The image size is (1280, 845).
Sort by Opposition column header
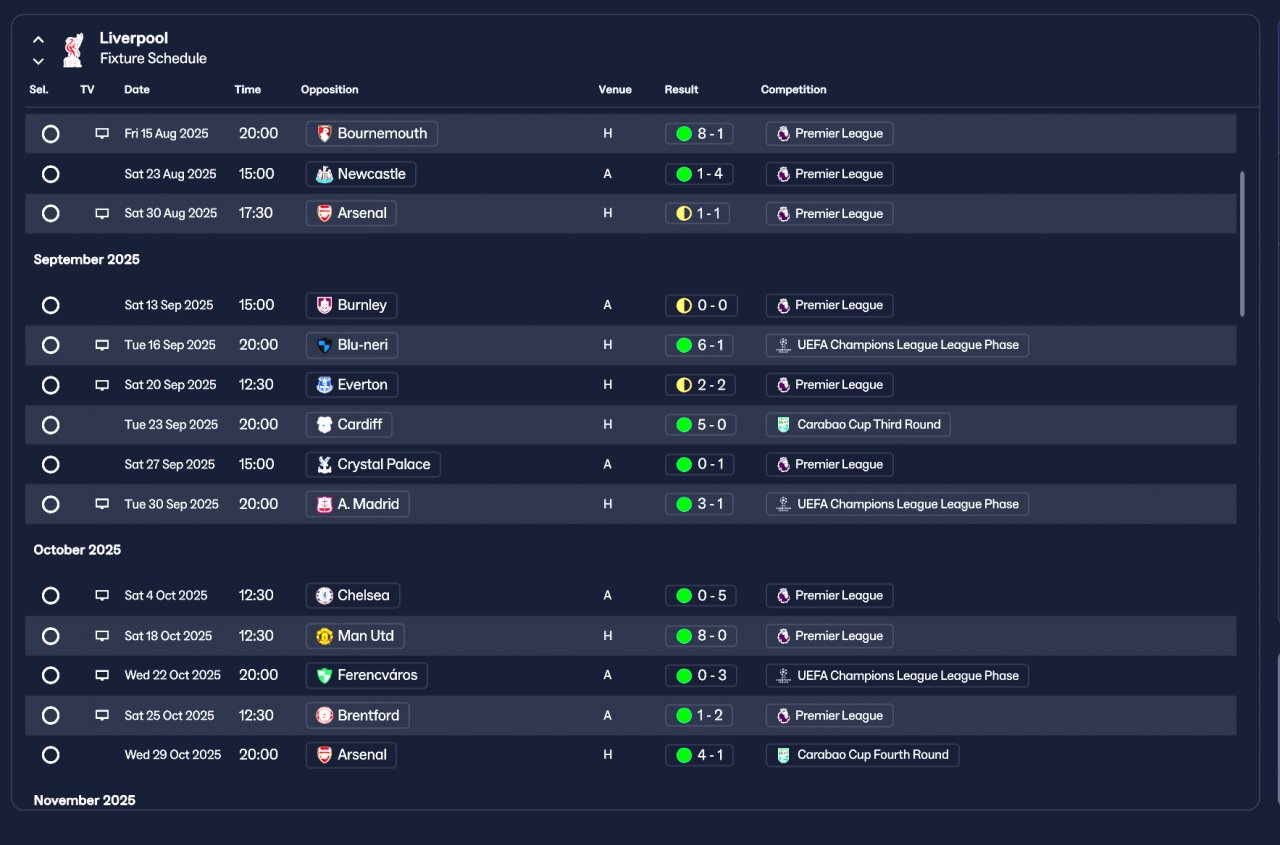tap(330, 90)
